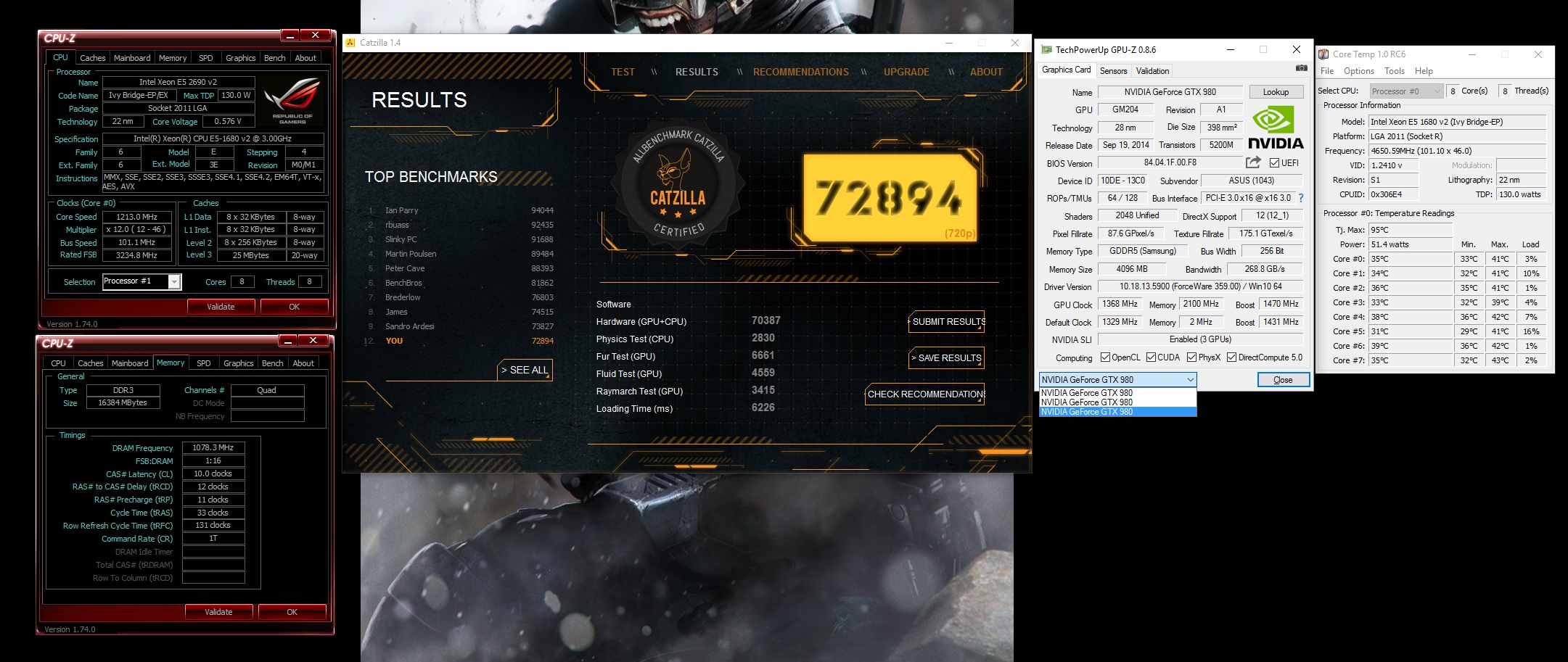The height and width of the screenshot is (662, 1568).
Task: Open the TEST tab in Catzilla
Action: (x=623, y=72)
